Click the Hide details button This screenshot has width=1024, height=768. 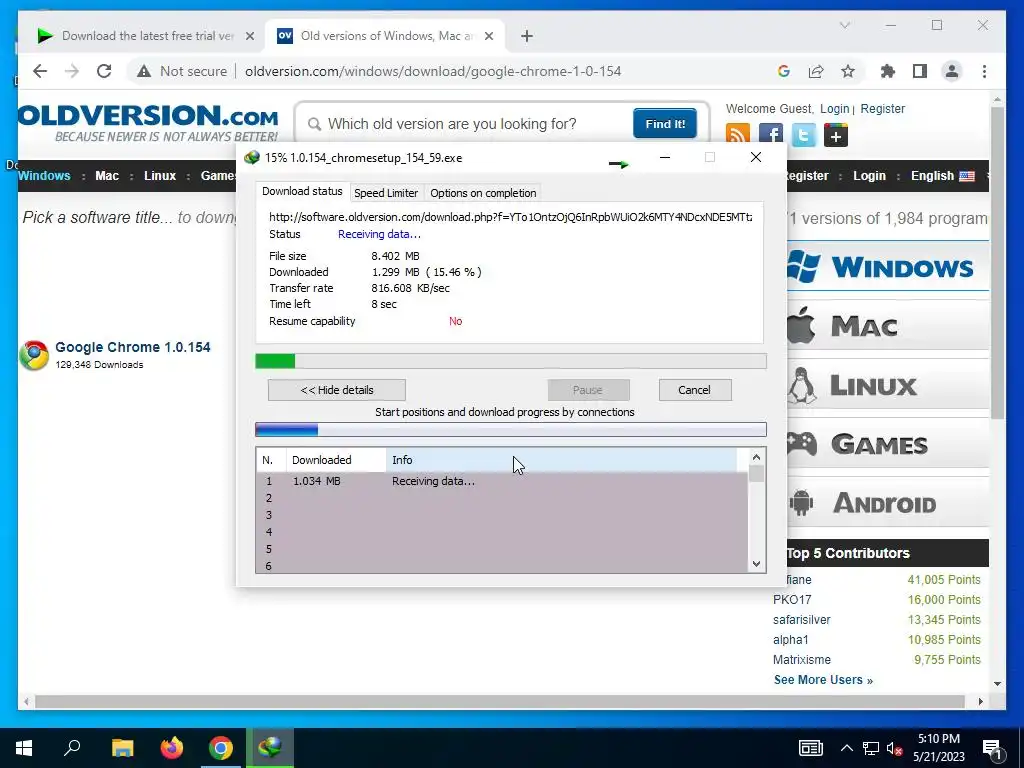tap(336, 390)
